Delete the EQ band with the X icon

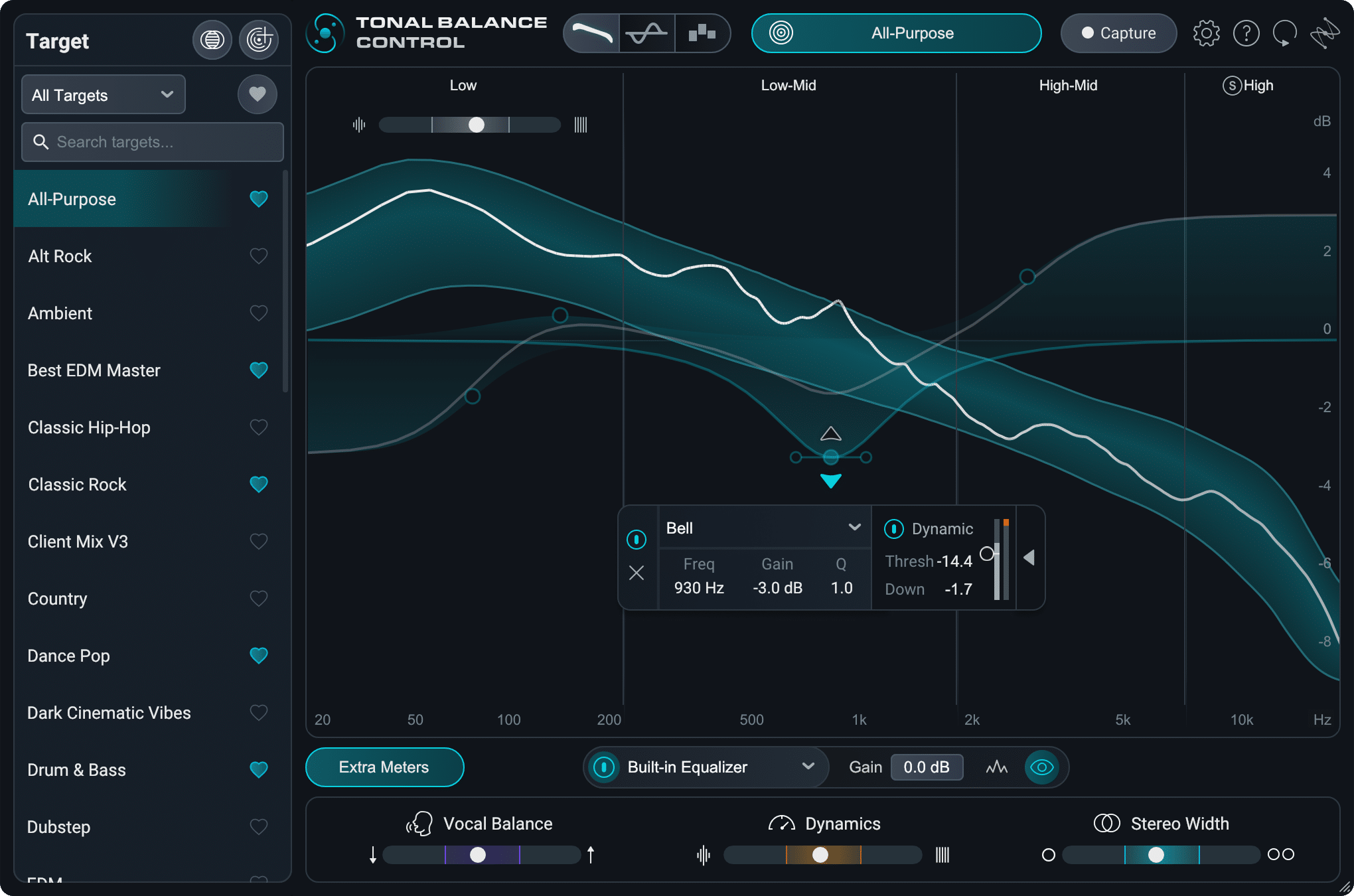pyautogui.click(x=637, y=572)
